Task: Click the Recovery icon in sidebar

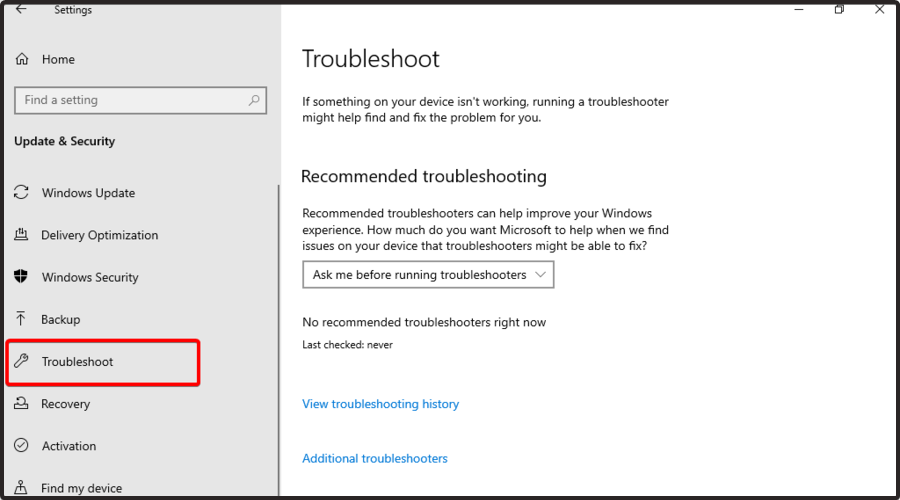Action: tap(21, 403)
